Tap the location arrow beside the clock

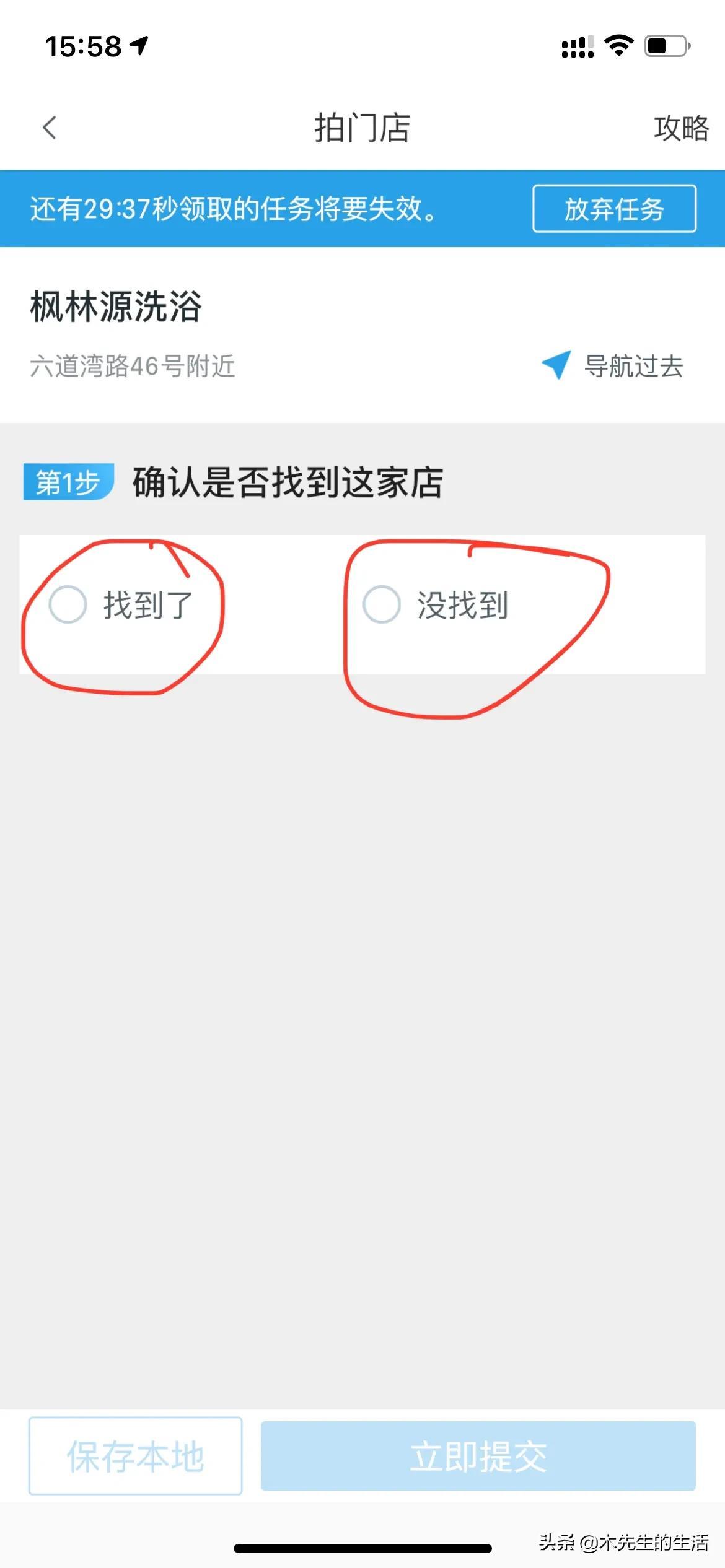[139, 46]
